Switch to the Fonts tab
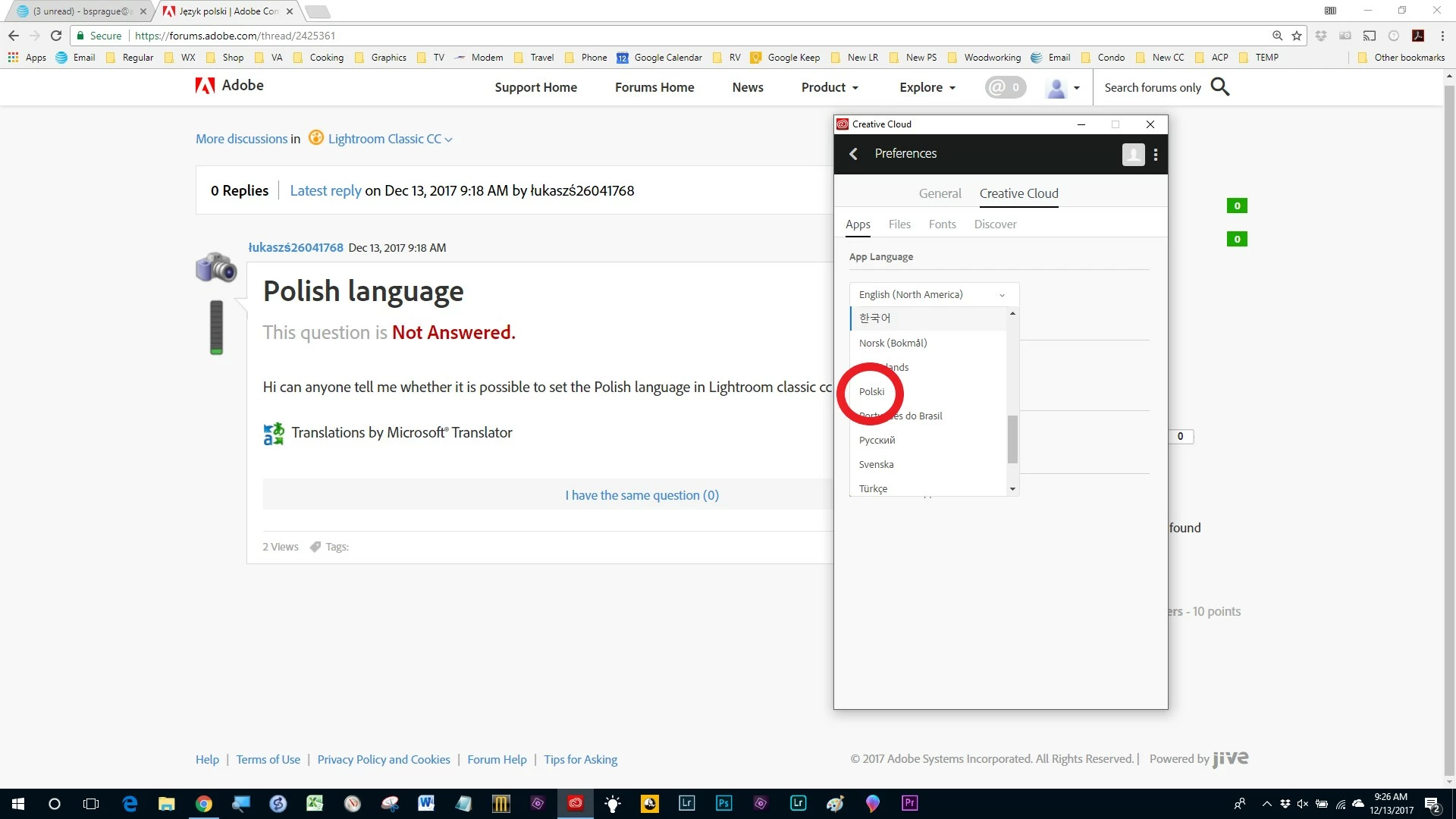This screenshot has height=819, width=1456. tap(942, 224)
